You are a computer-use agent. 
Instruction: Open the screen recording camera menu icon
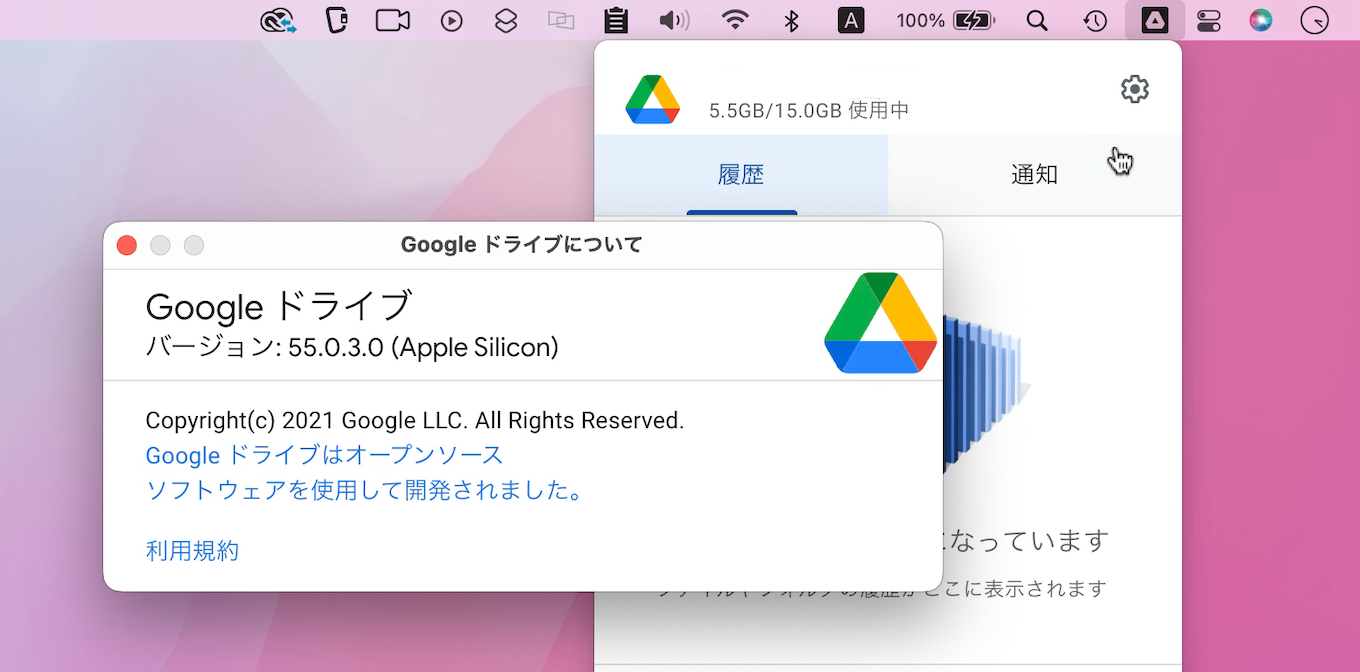(394, 20)
